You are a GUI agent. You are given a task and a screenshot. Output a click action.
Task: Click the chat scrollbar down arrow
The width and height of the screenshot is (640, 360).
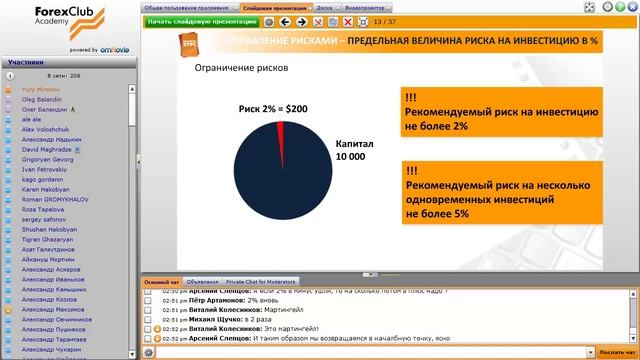pyautogui.click(x=633, y=338)
